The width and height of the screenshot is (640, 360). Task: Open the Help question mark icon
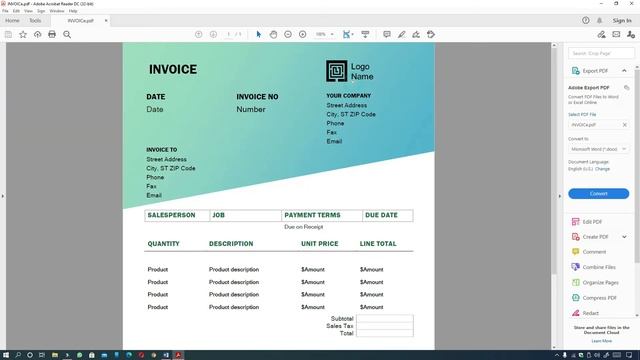click(586, 20)
